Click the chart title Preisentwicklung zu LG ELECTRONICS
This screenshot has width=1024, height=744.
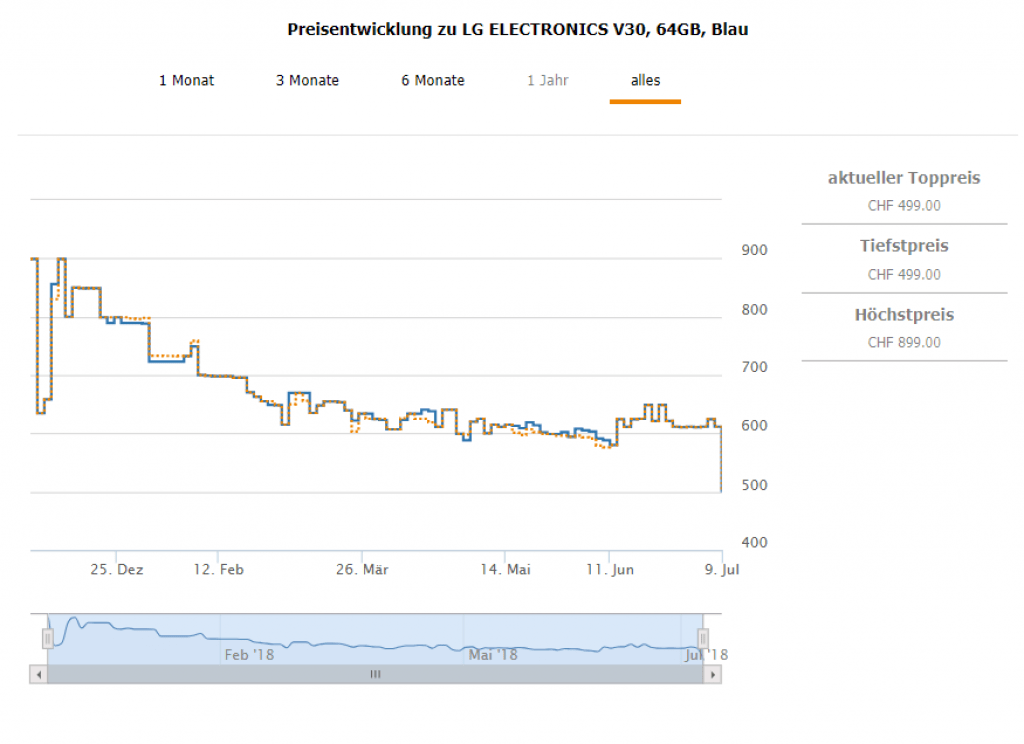[x=518, y=29]
